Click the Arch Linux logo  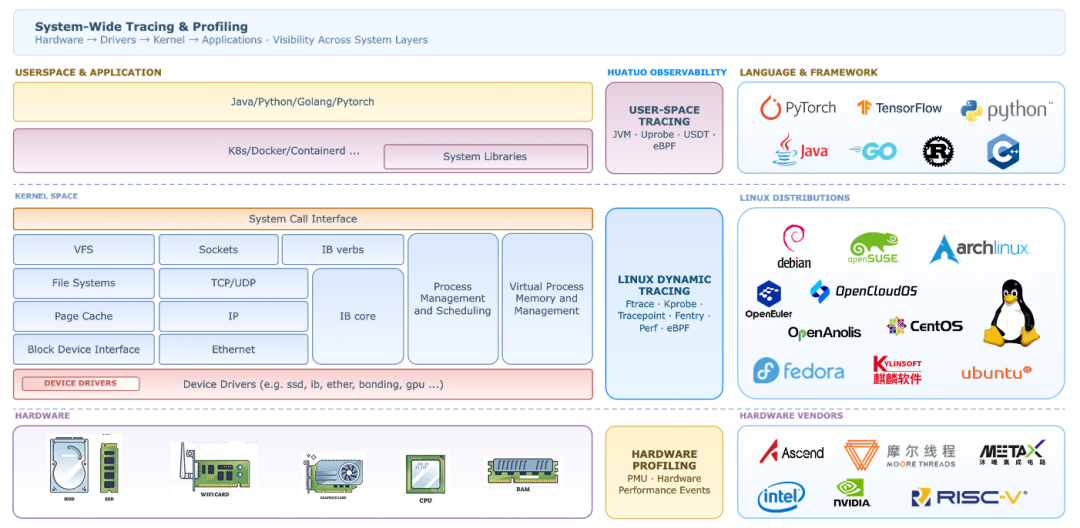(979, 249)
